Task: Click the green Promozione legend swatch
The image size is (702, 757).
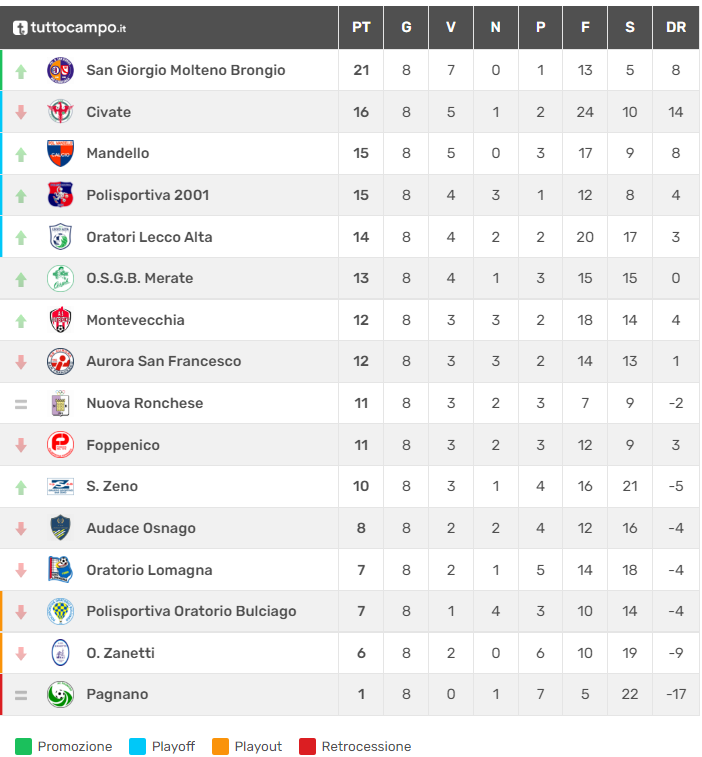Action: coord(24,746)
